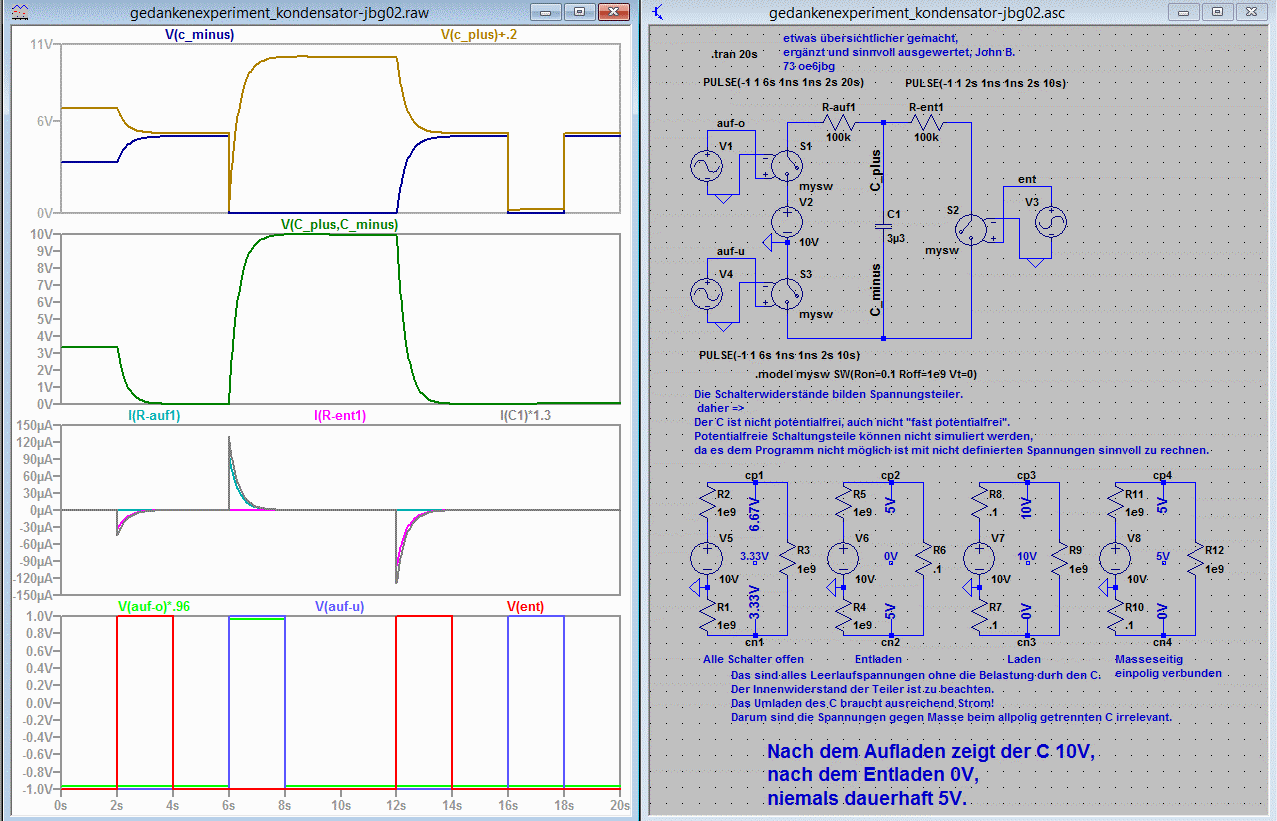Select the V6 voltage source symbol
This screenshot has height=821, width=1277.
(842, 557)
